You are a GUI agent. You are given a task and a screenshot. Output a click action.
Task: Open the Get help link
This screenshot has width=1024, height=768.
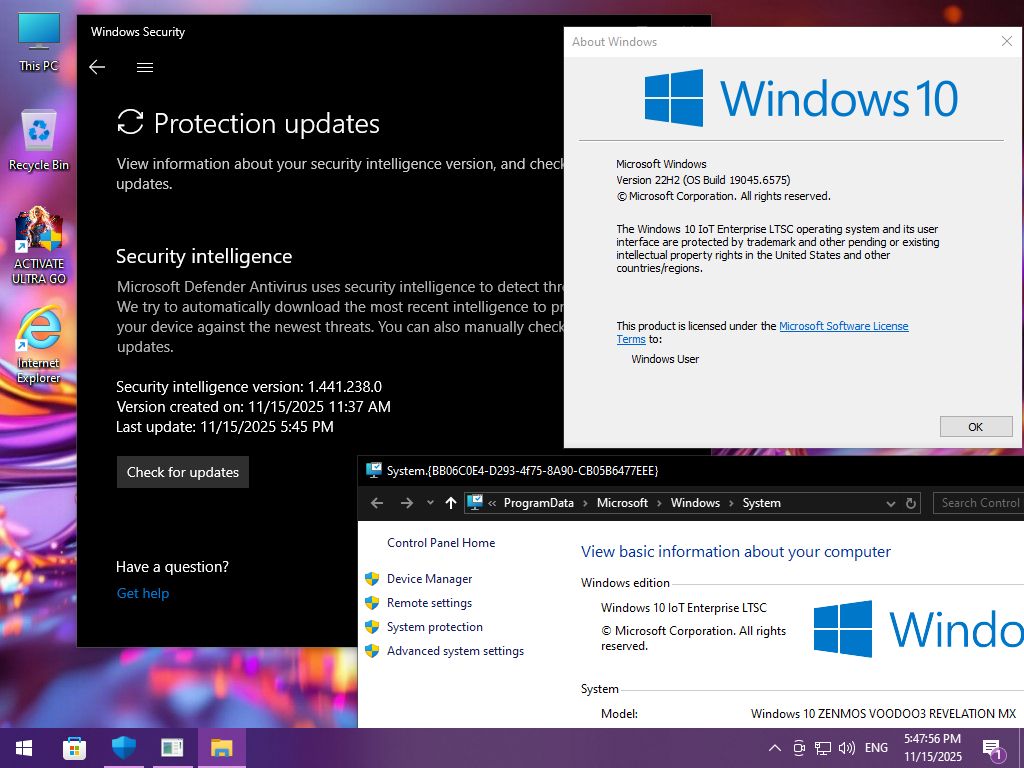pyautogui.click(x=143, y=593)
